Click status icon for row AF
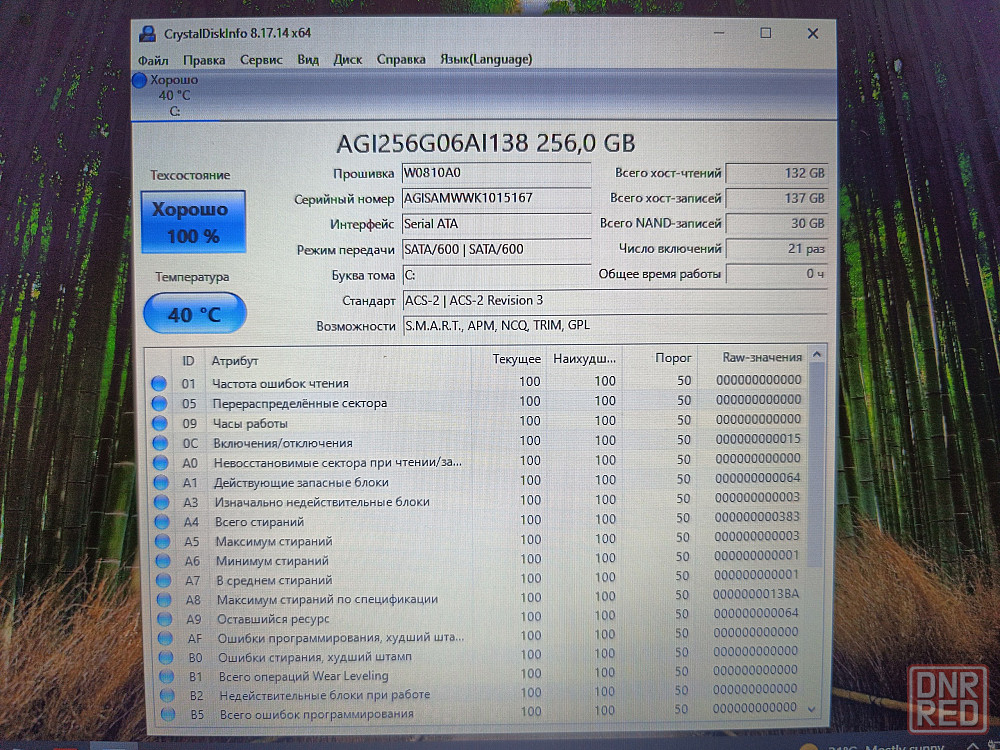Image resolution: width=1000 pixels, height=750 pixels. 166,638
